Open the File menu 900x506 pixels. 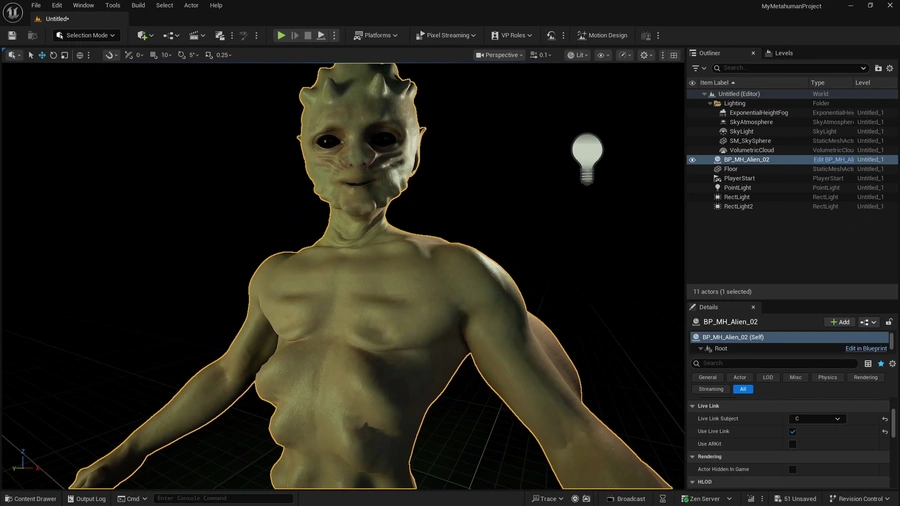(x=36, y=5)
